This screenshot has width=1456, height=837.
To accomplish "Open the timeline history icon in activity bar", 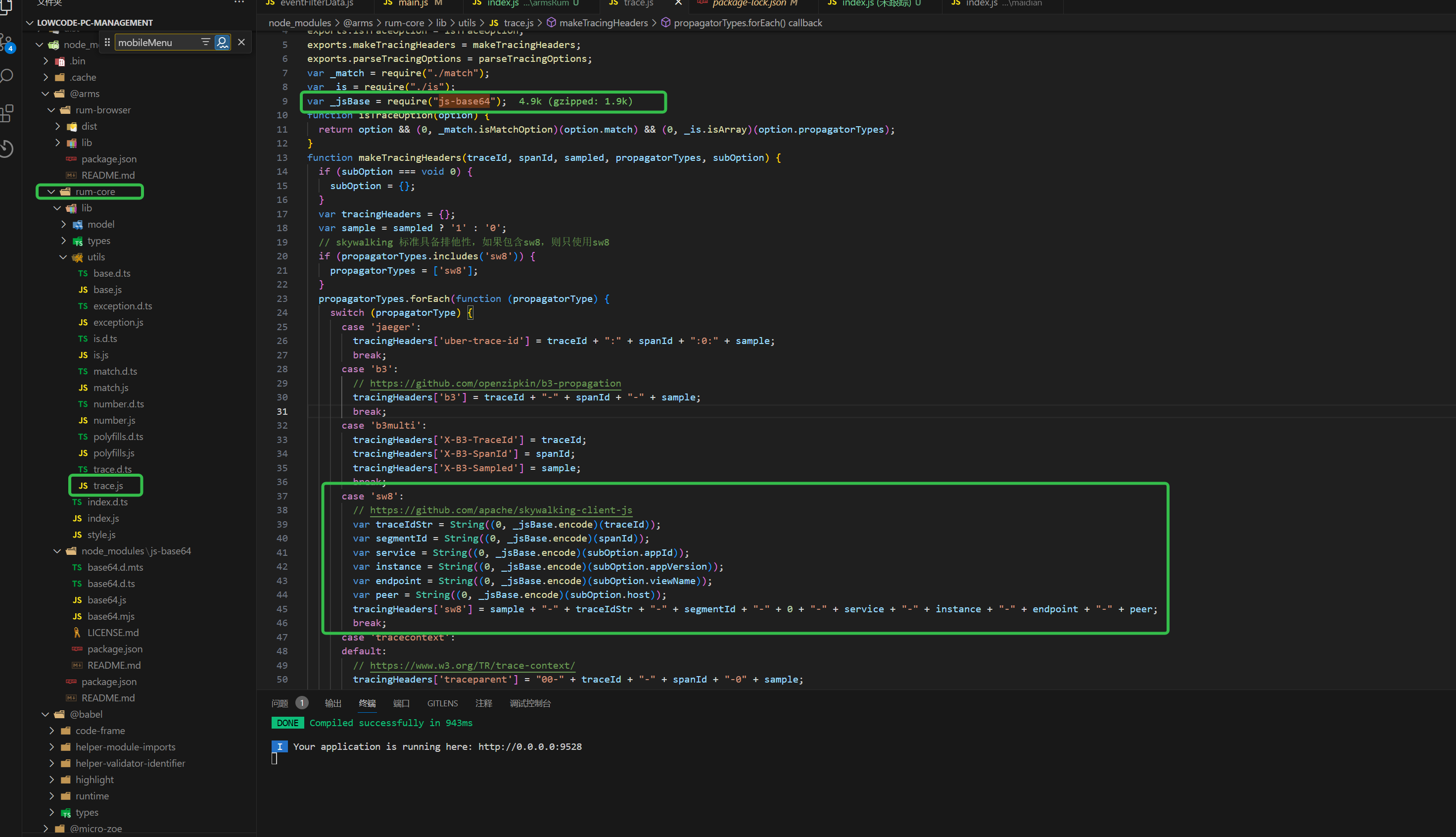I will click(7, 148).
